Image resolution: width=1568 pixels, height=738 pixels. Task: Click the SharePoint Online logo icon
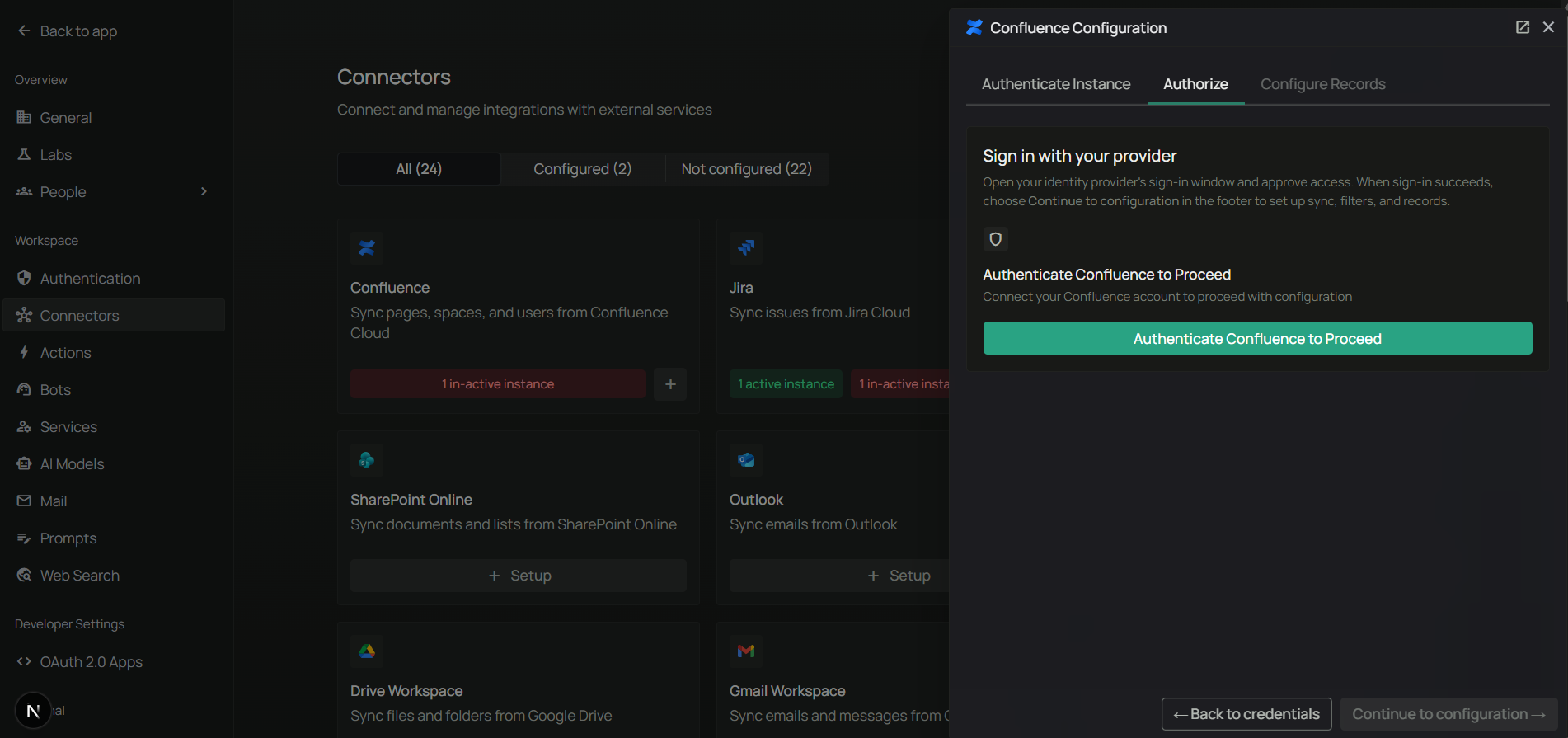click(367, 459)
